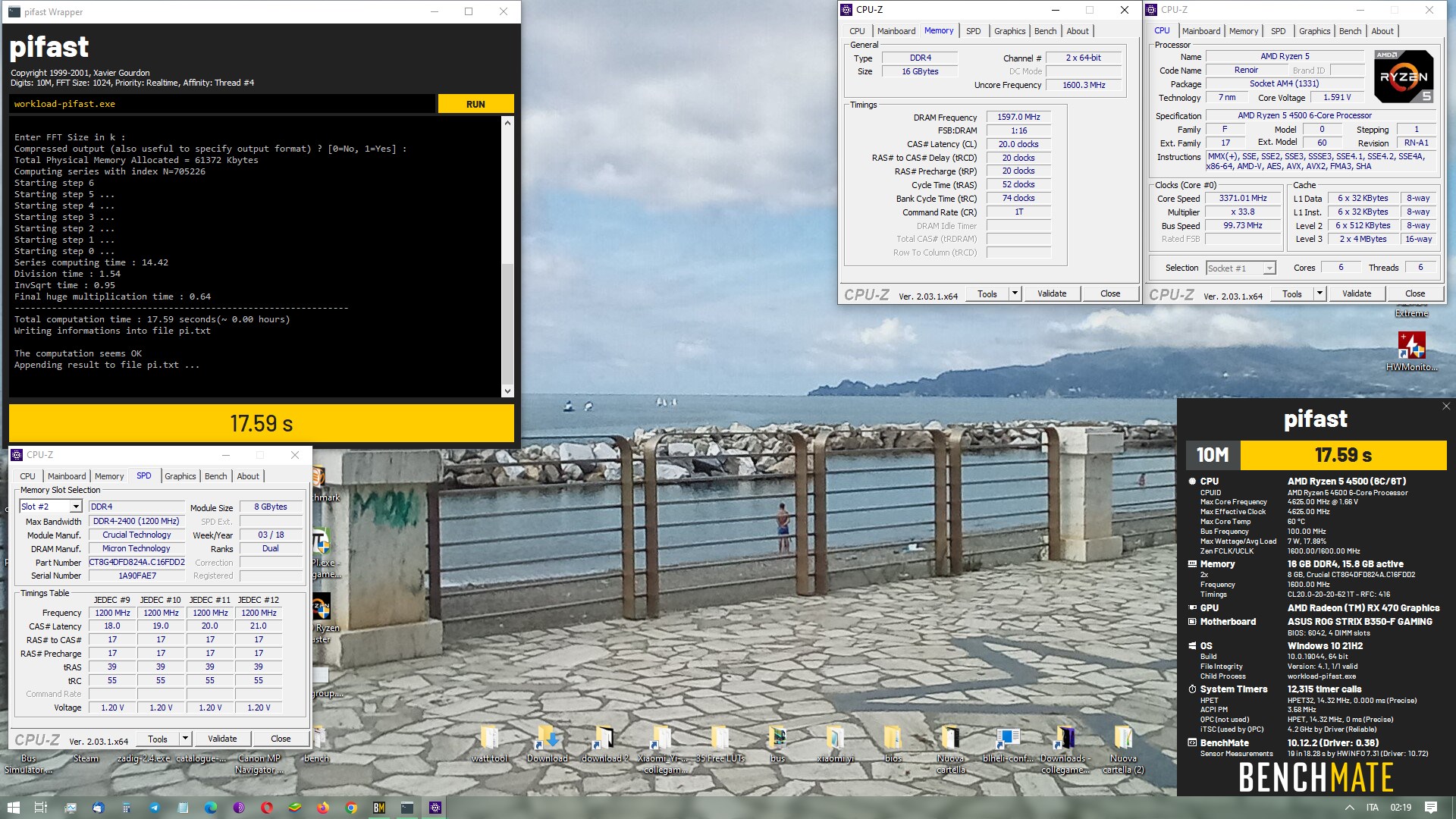
Task: Open the Windows Start menu
Action: click(x=13, y=808)
